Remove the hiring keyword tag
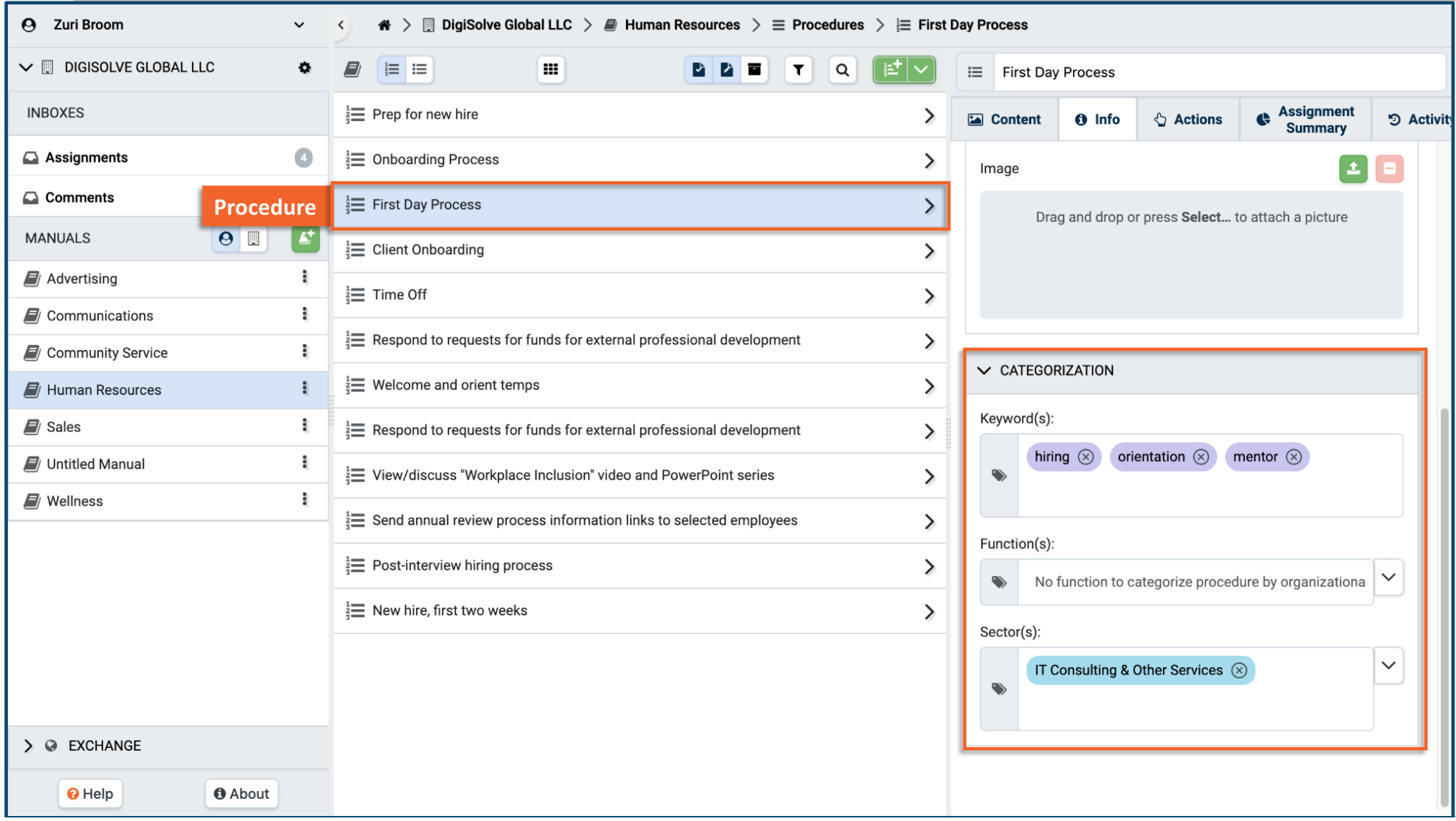The height and width of the screenshot is (821, 1456). [x=1085, y=457]
